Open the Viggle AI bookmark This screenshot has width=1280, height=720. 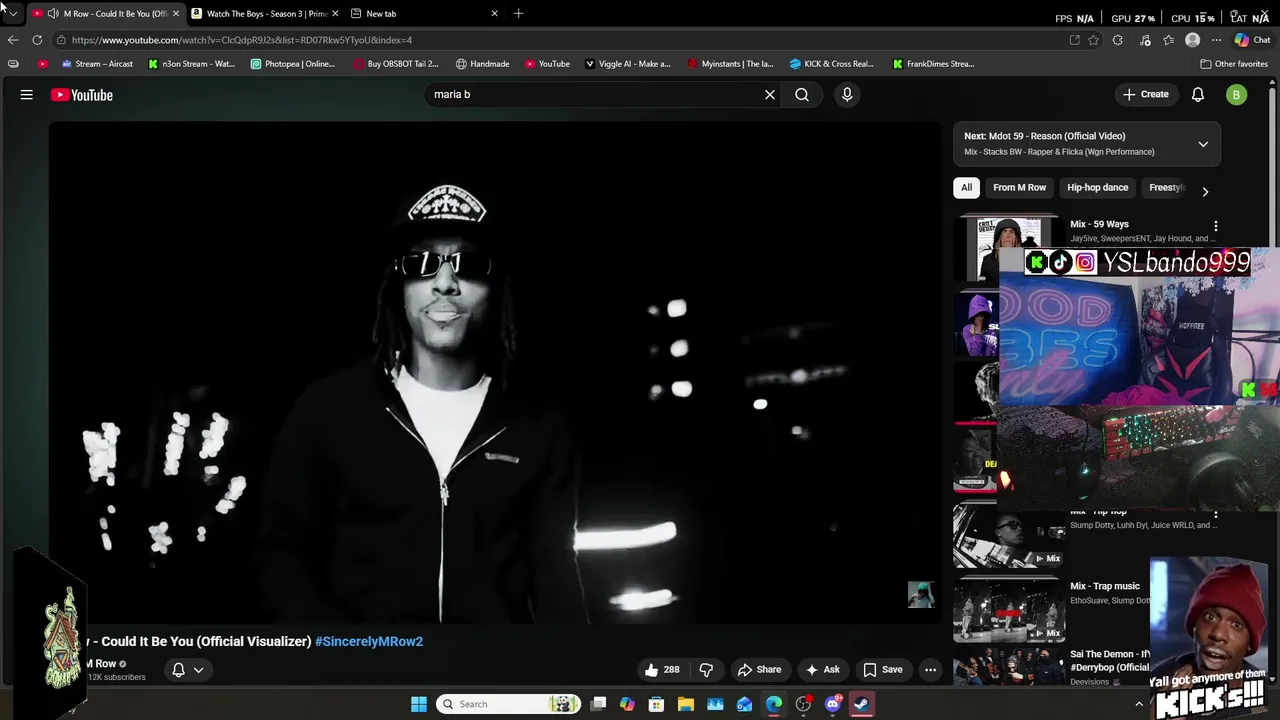point(627,64)
